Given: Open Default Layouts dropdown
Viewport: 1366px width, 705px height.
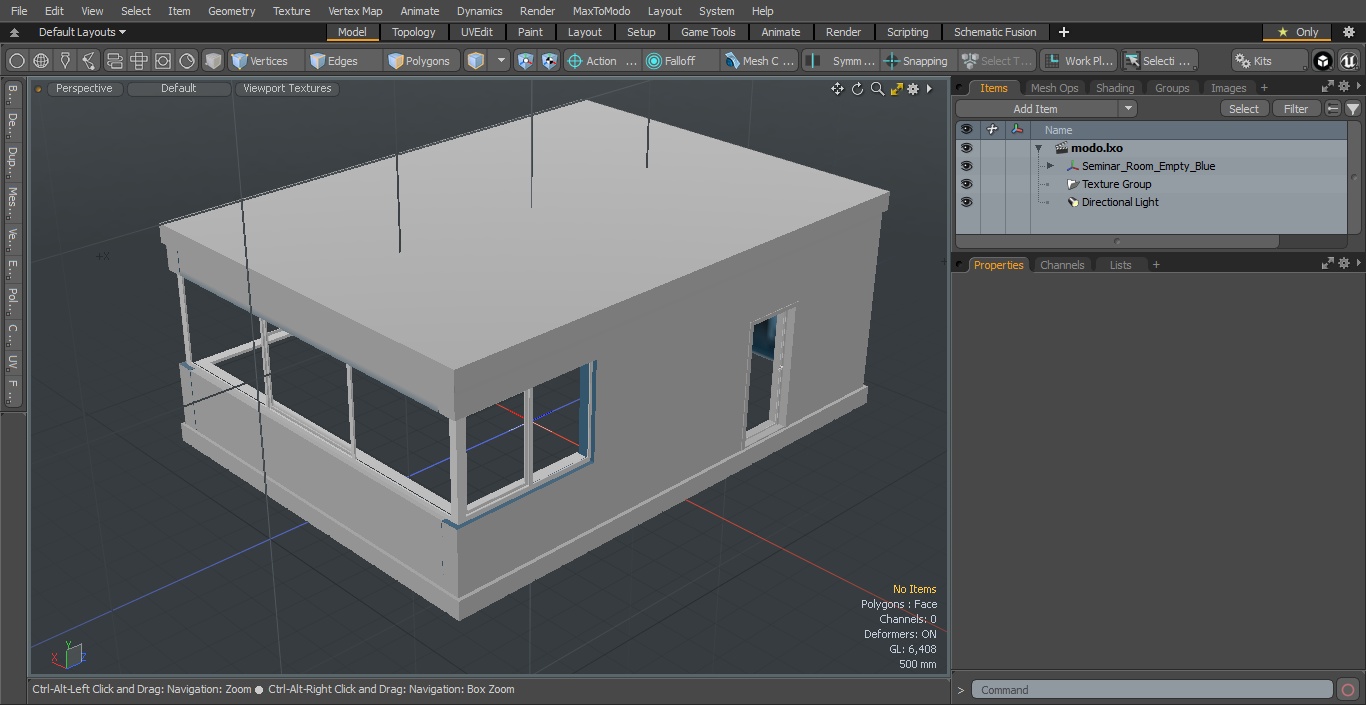Looking at the screenshot, I should (x=82, y=32).
